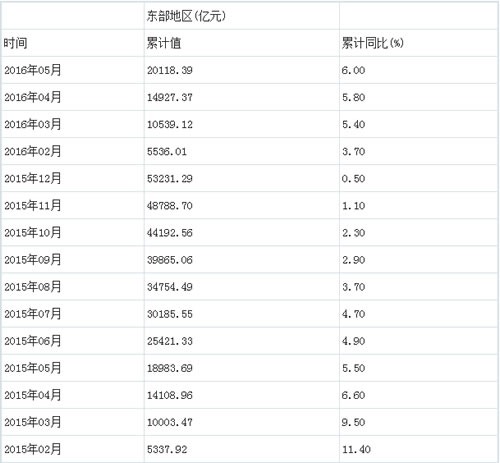Screen dimensions: 500x463
Task: Click the 2016年02月 row label
Action: click(x=33, y=151)
